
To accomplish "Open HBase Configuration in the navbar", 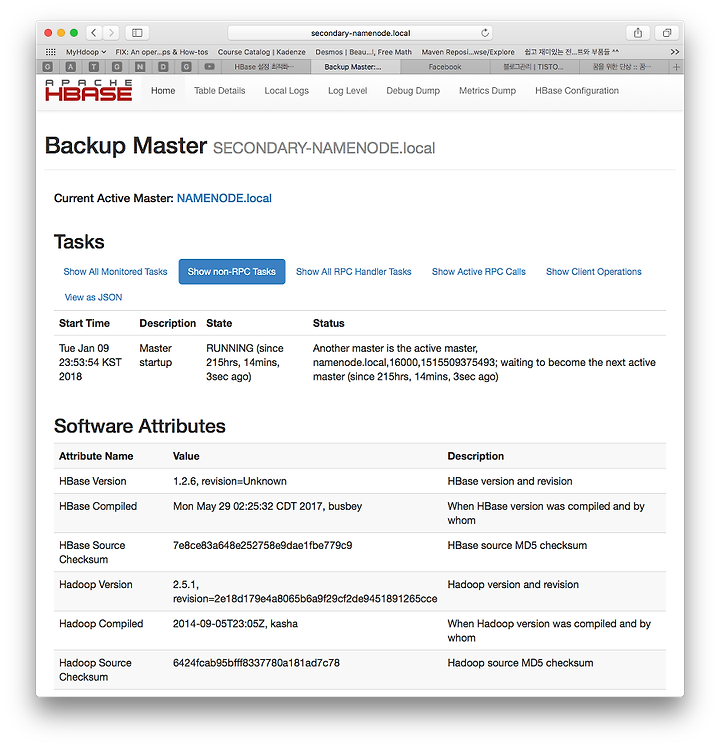I will pos(577,91).
